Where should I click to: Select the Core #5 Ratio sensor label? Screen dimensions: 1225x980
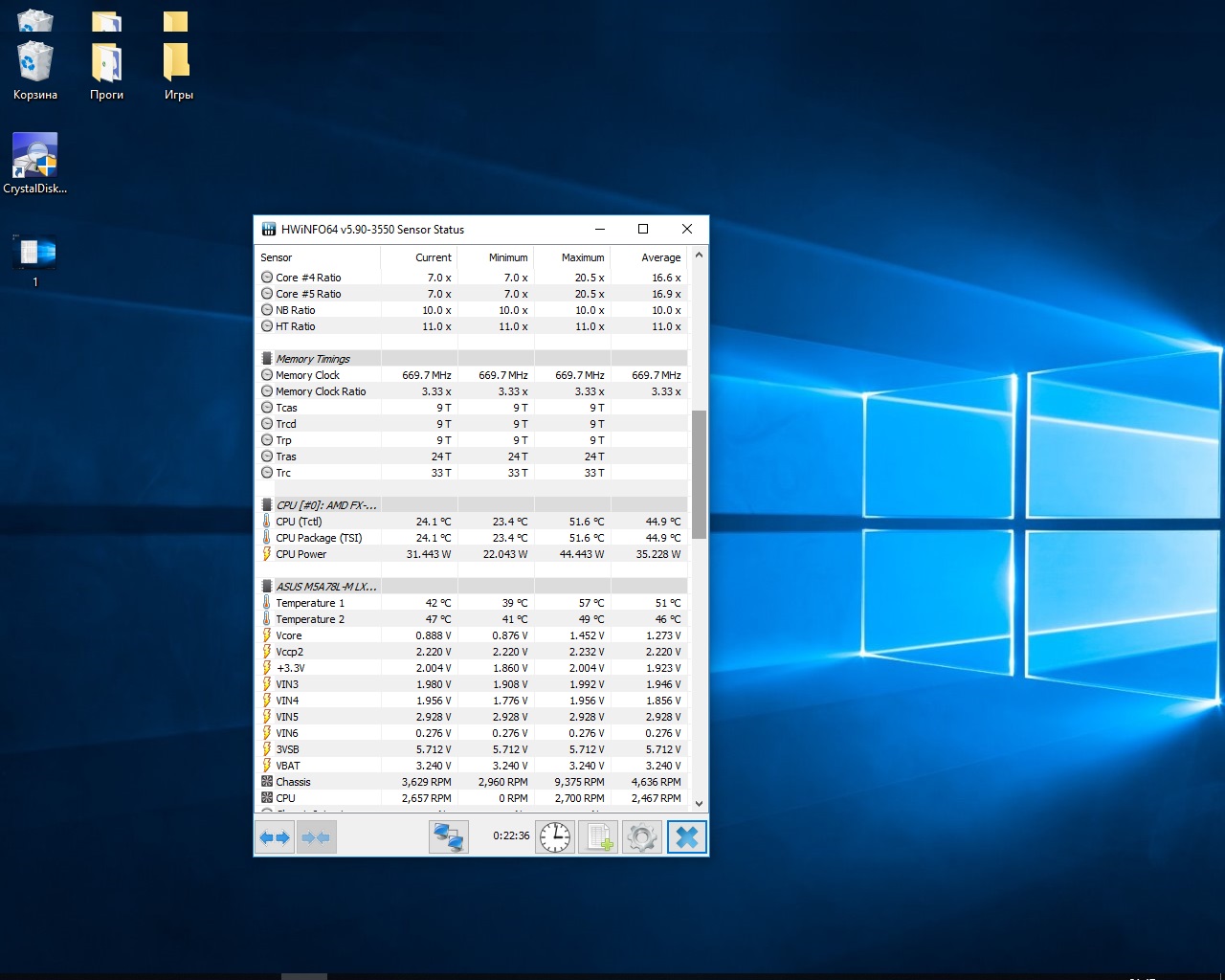308,294
